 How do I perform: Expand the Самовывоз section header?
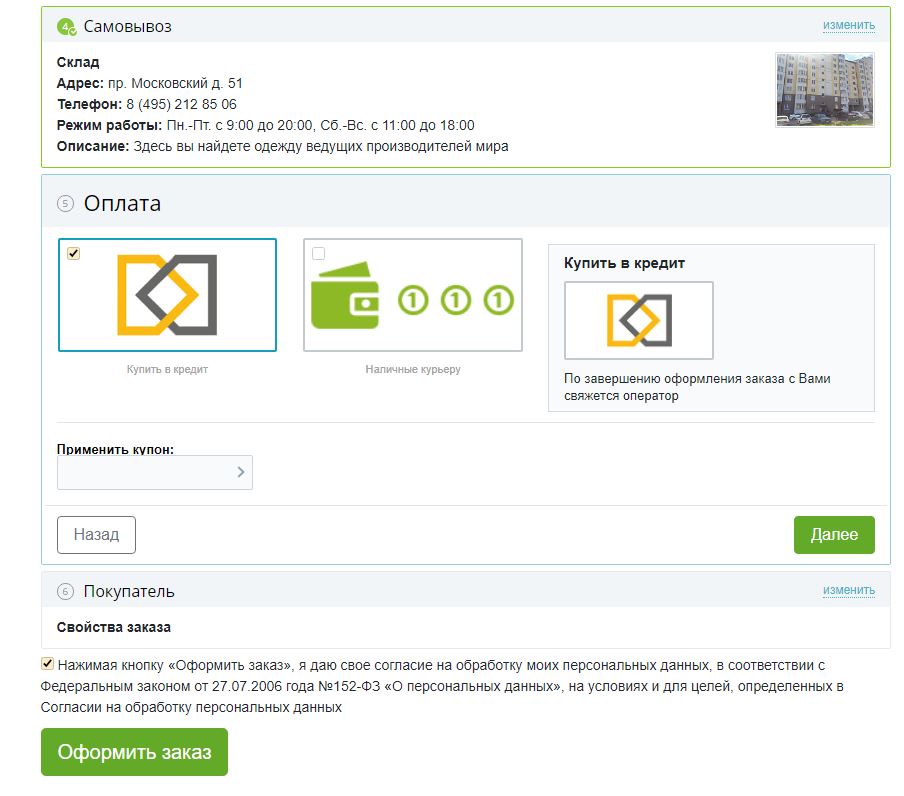click(x=128, y=27)
